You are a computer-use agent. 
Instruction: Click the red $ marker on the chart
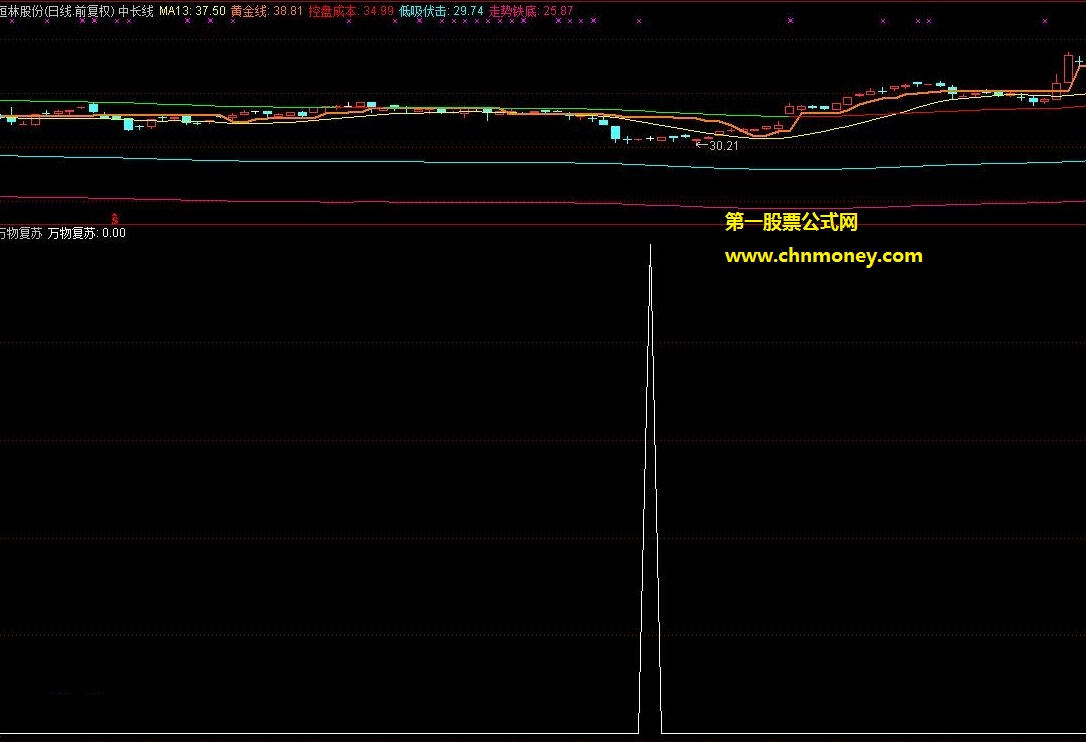[x=115, y=219]
